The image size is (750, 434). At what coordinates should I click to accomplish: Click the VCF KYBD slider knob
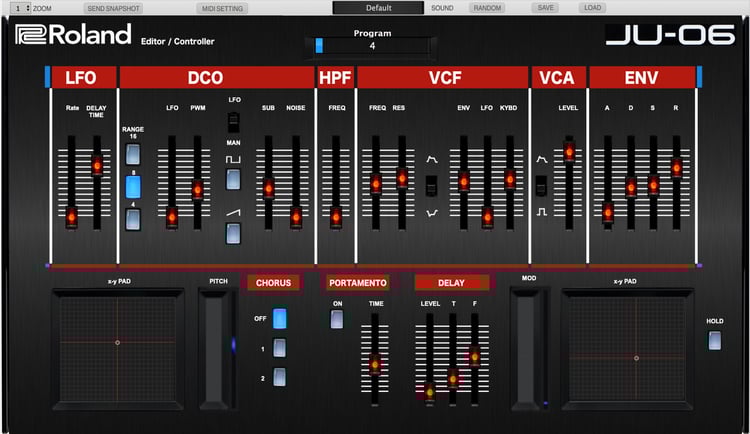(x=510, y=179)
